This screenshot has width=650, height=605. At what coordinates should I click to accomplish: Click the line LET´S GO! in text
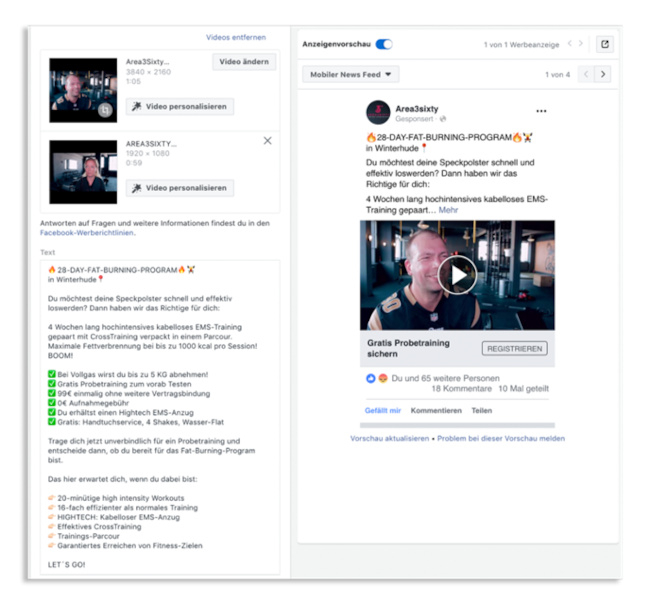point(66,565)
